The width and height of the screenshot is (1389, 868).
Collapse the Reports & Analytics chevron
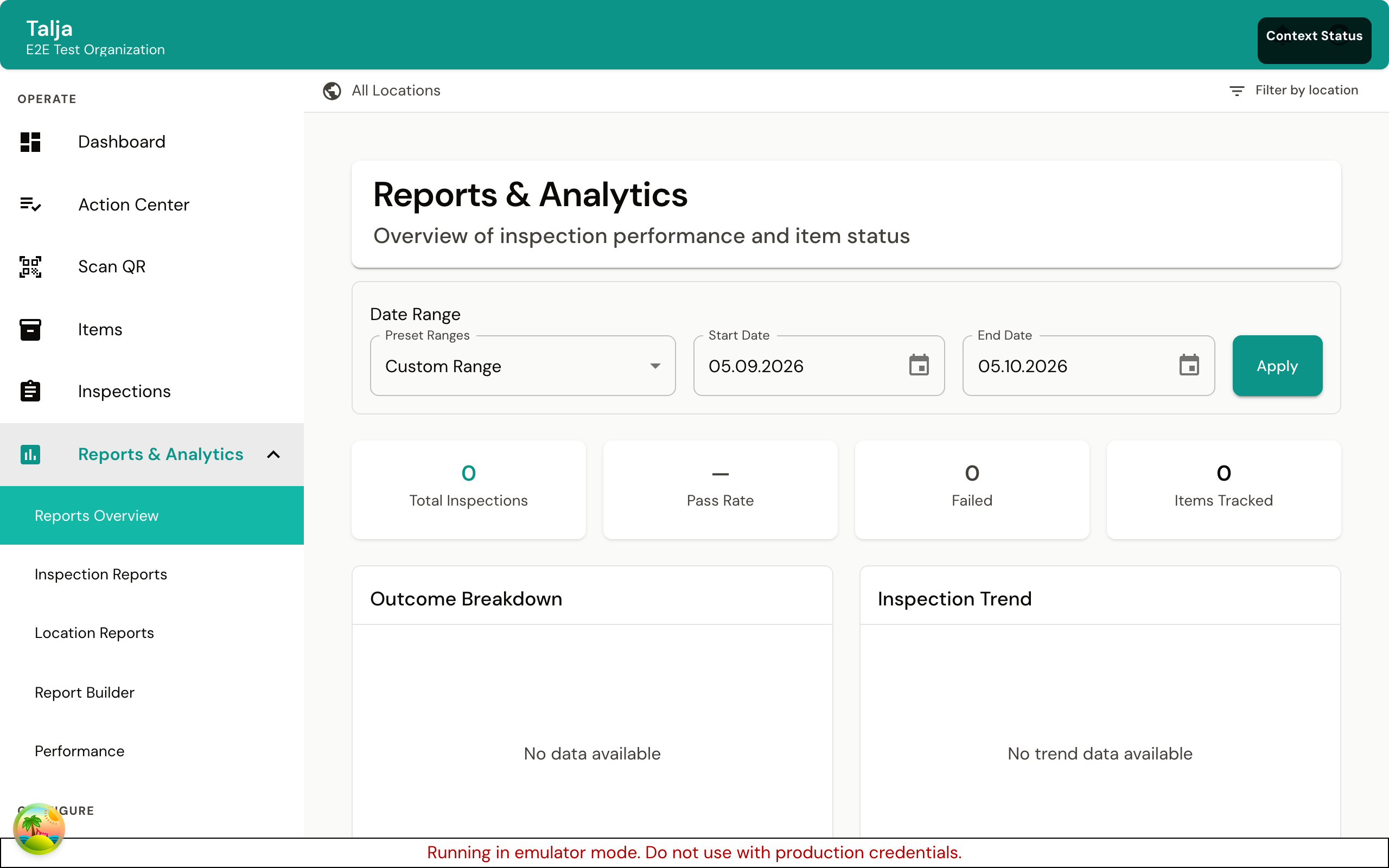[x=274, y=455]
